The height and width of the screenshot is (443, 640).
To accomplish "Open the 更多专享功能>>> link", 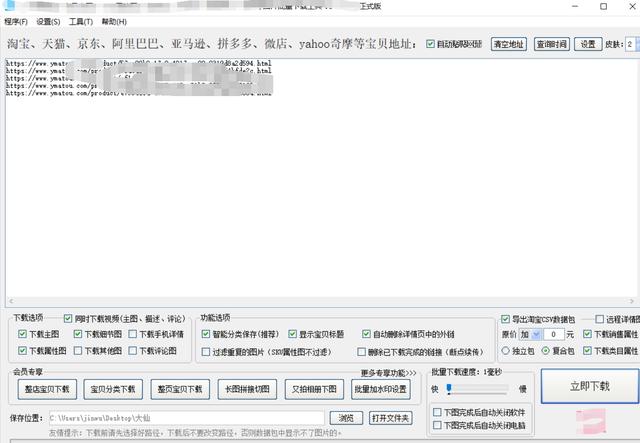I will [x=389, y=373].
